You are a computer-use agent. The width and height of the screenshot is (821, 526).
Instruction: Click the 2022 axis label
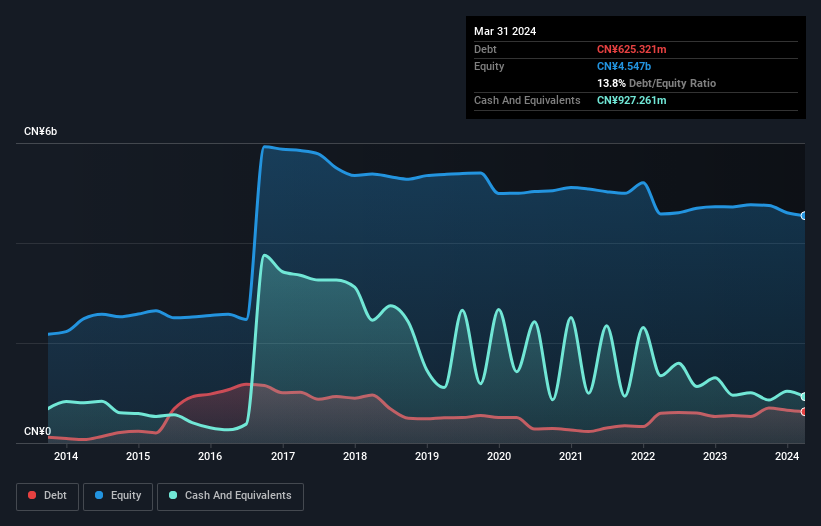(643, 456)
